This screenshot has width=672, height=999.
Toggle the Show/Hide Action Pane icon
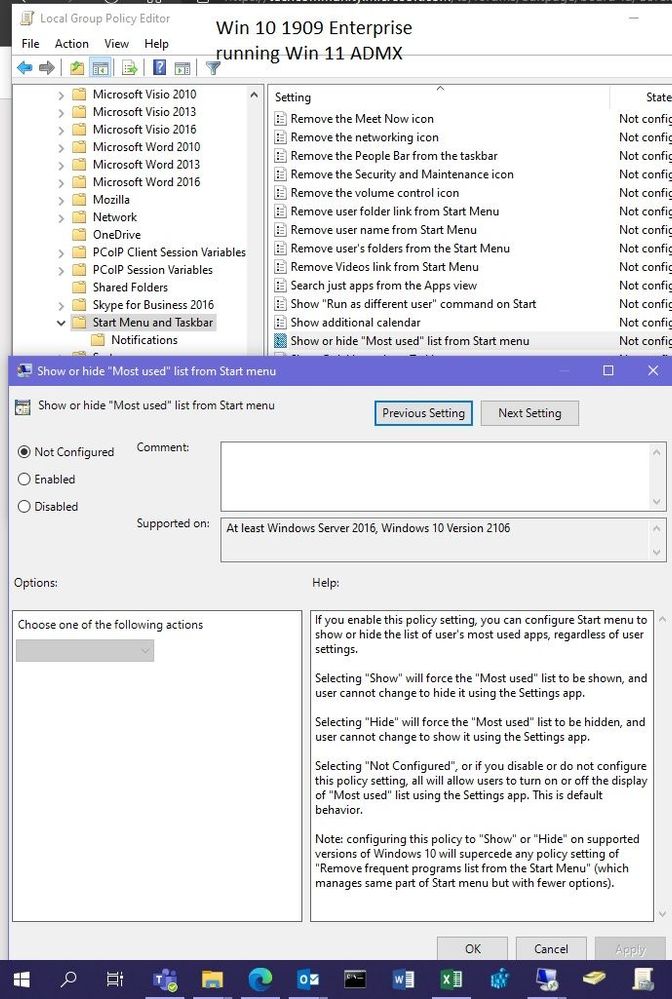coord(182,68)
